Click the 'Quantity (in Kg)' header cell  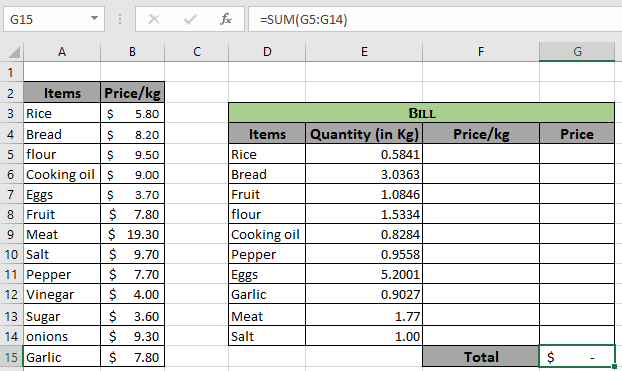pyautogui.click(x=364, y=134)
